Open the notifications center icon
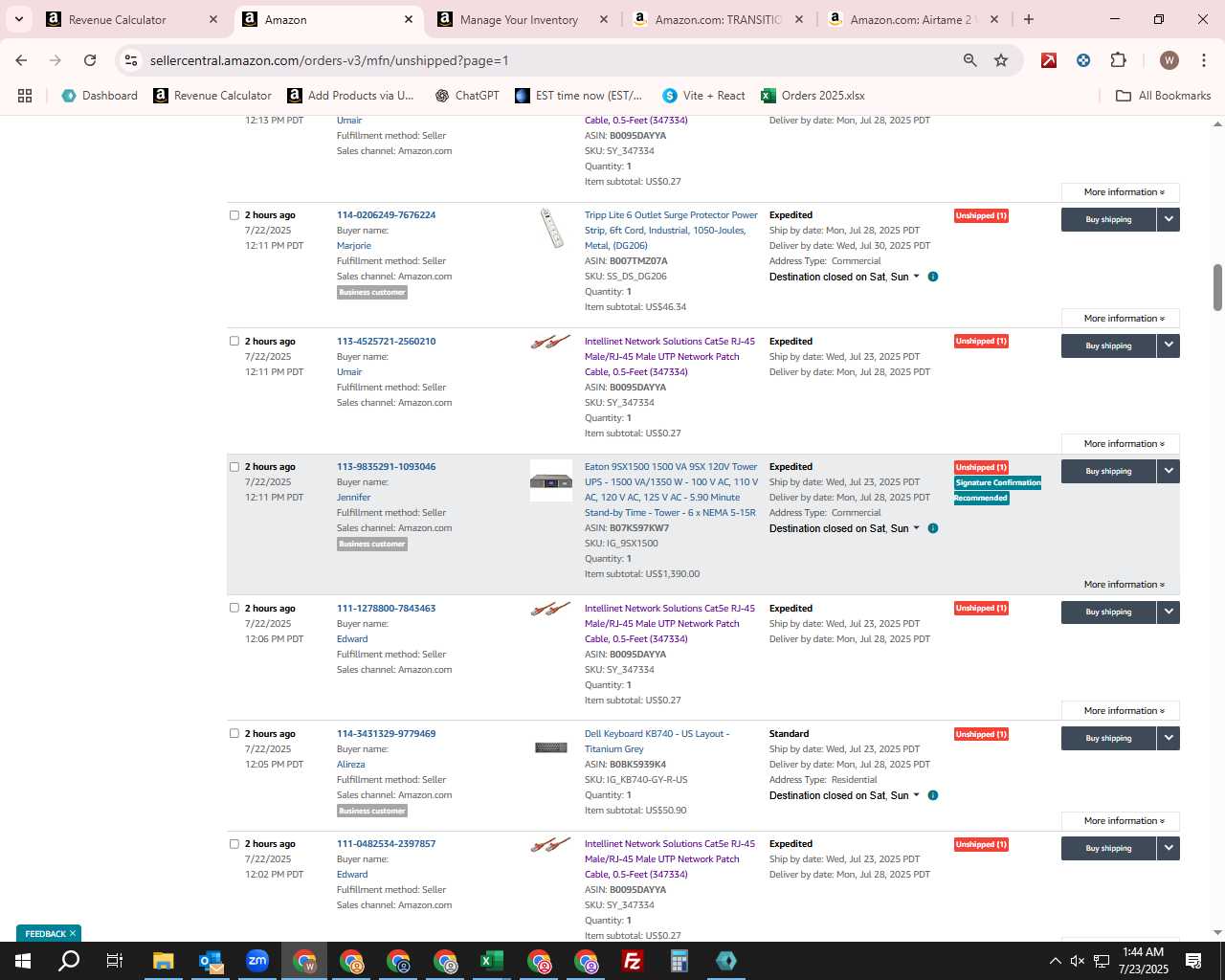The width and height of the screenshot is (1225, 980). [1193, 961]
